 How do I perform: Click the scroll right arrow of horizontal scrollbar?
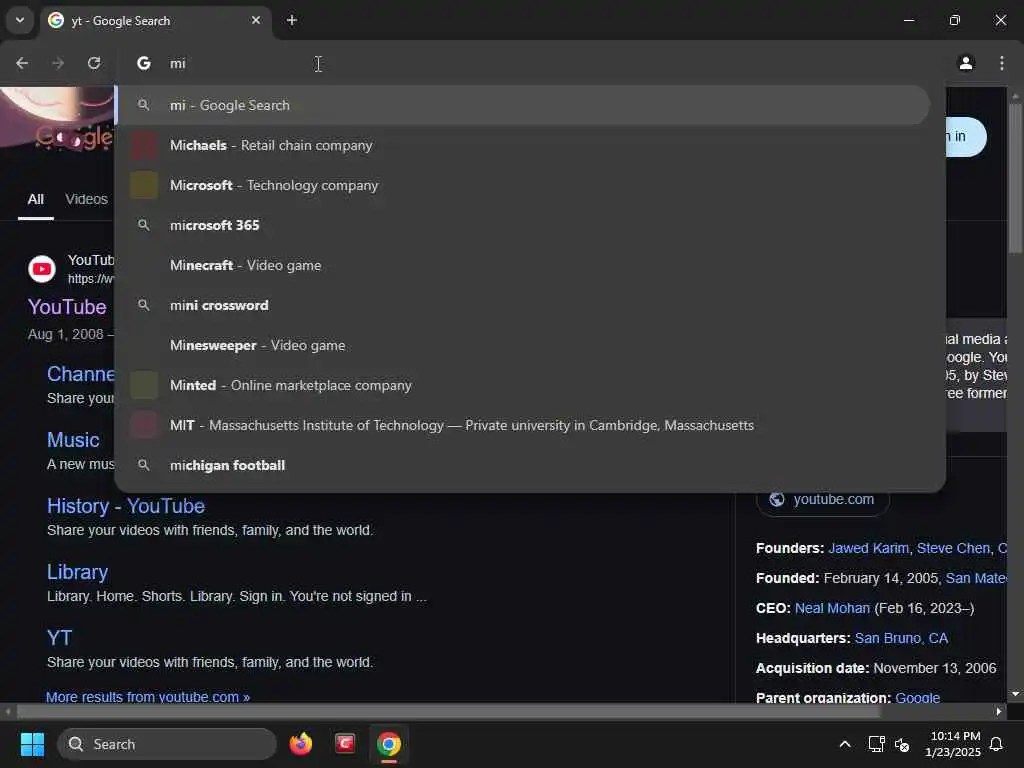coord(999,711)
